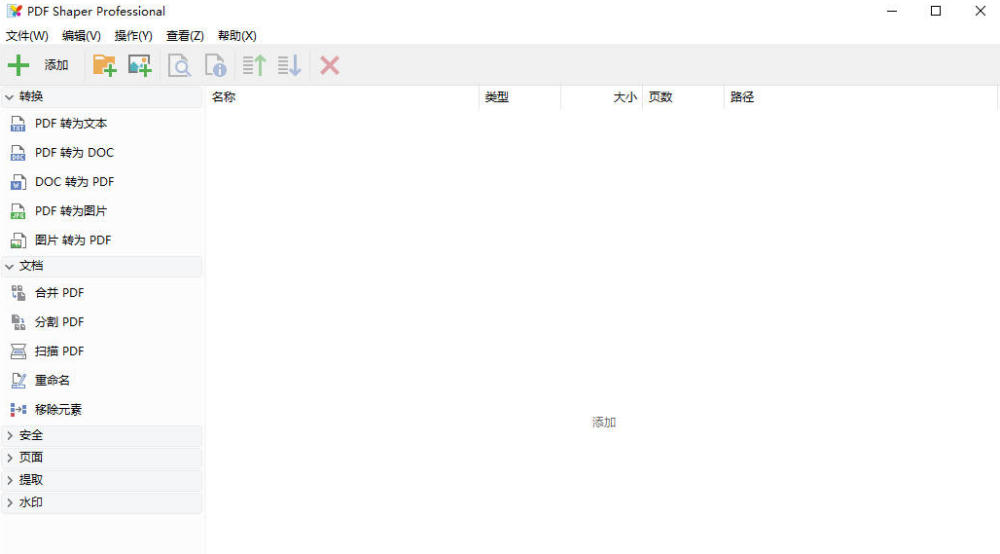The width and height of the screenshot is (1000, 554).
Task: Click the PDF 转为 DOC icon
Action: click(18, 153)
